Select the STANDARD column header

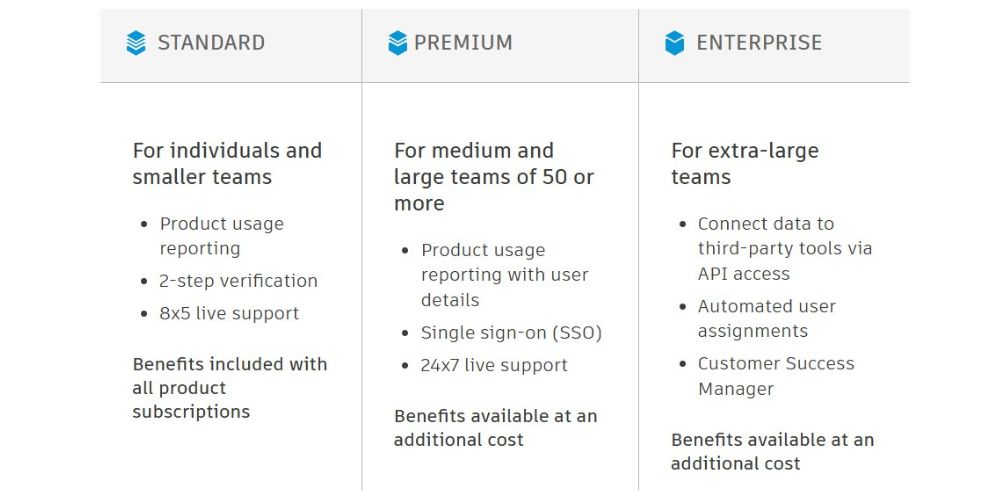211,43
